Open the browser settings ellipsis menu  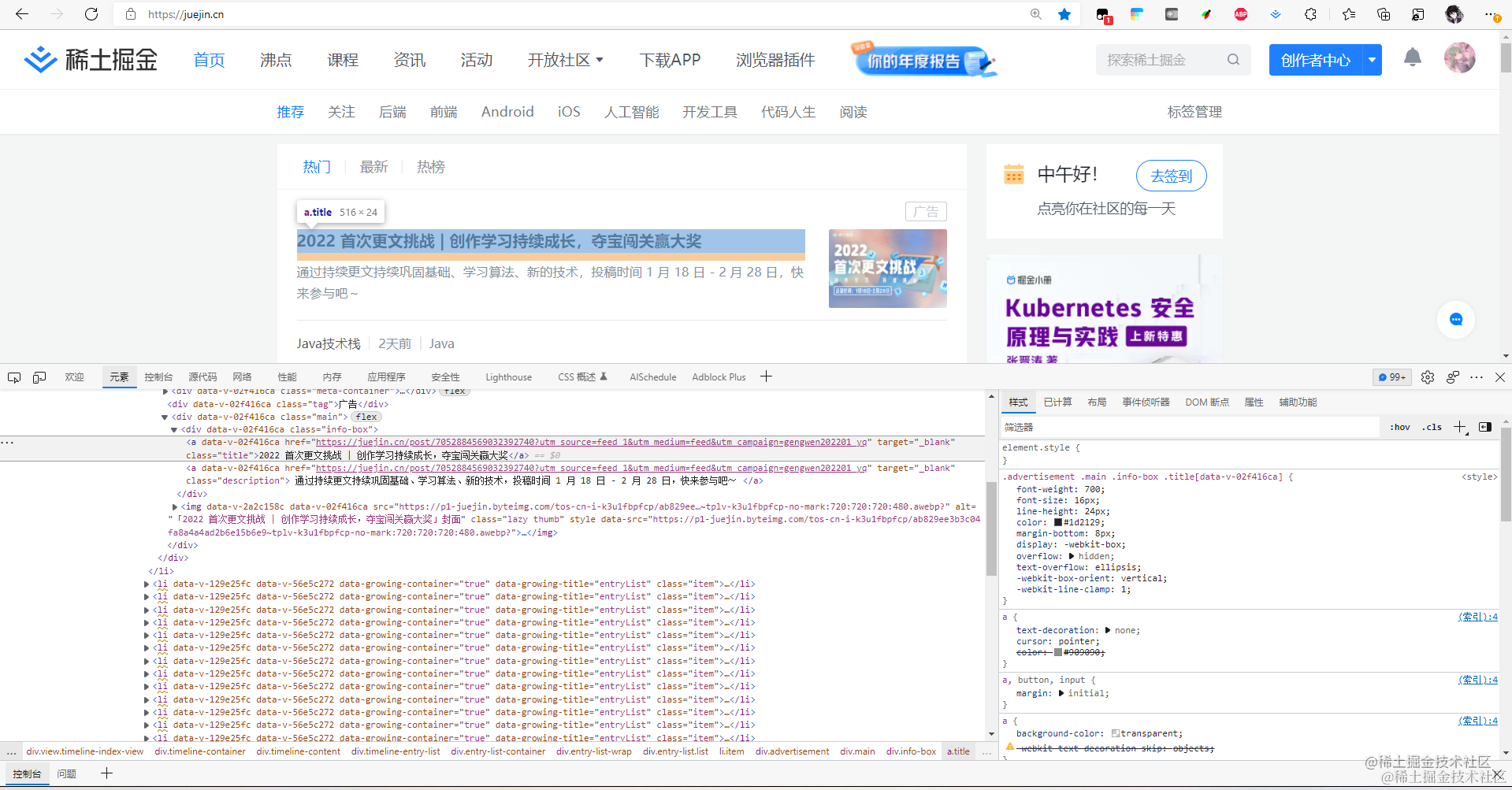point(1492,14)
